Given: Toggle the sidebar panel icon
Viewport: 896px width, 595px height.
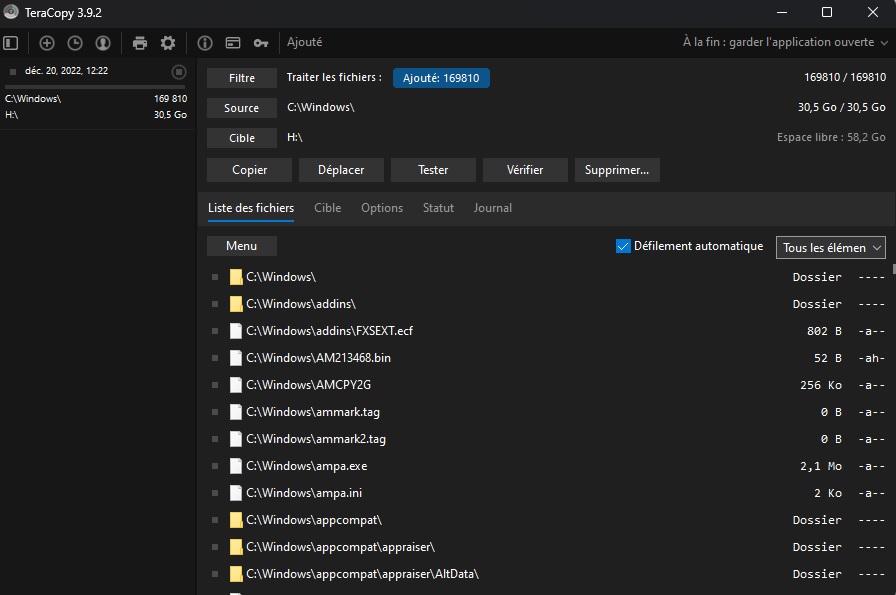Looking at the screenshot, I should (x=11, y=43).
